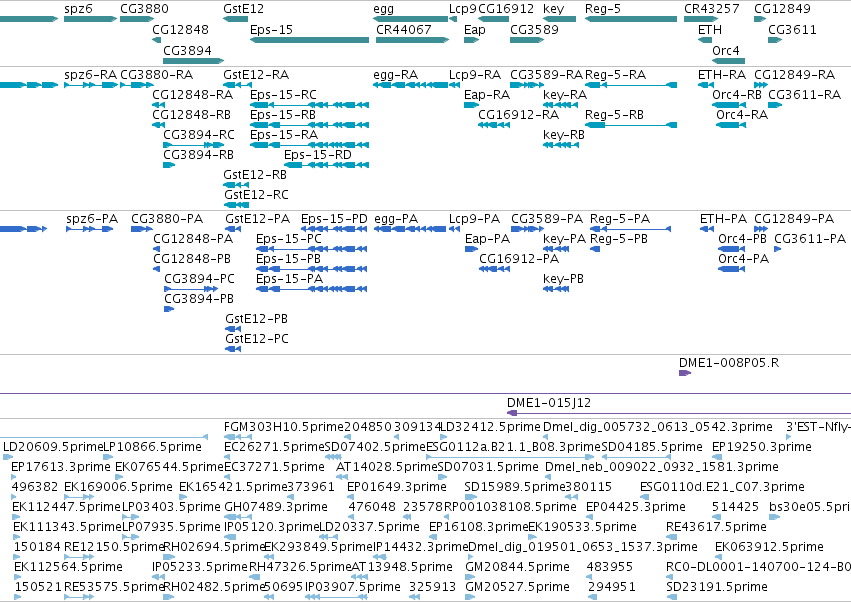Image resolution: width=851 pixels, height=602 pixels.
Task: Select protein spz6-PA label
Action: [x=92, y=219]
